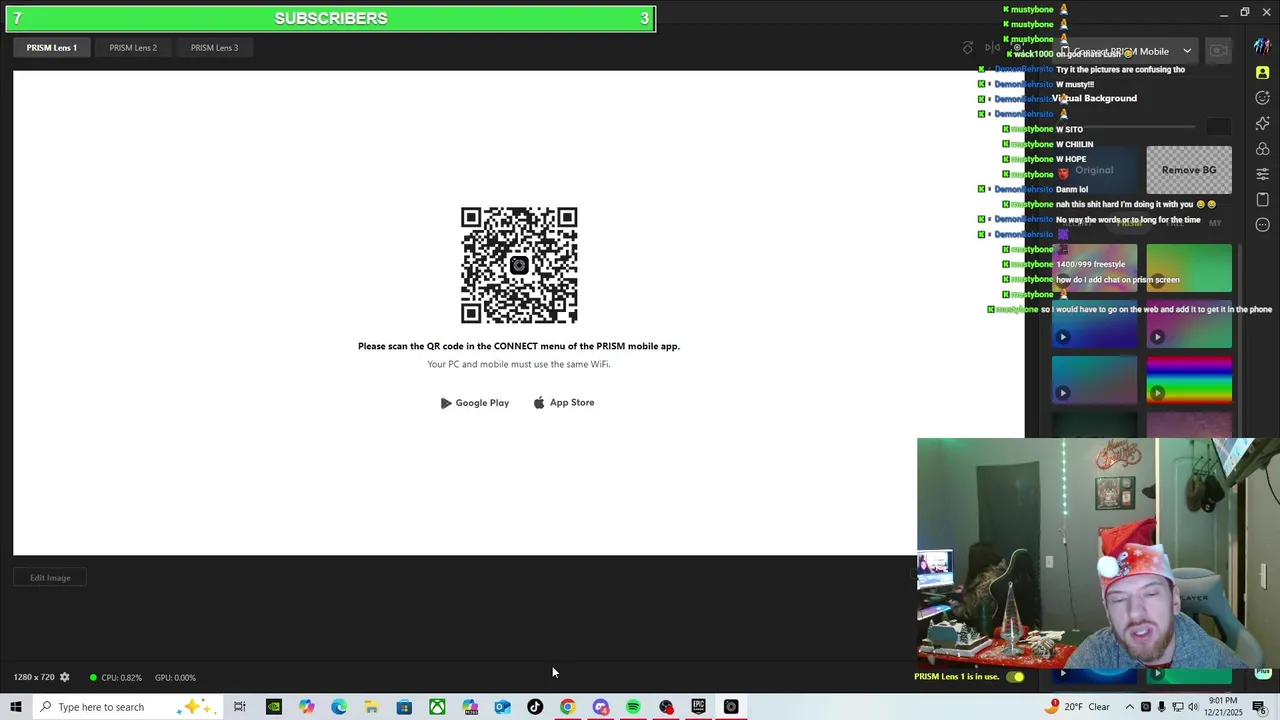The width and height of the screenshot is (1280, 720).
Task: Adjust the virtual background blur slider
Action: point(1125,127)
